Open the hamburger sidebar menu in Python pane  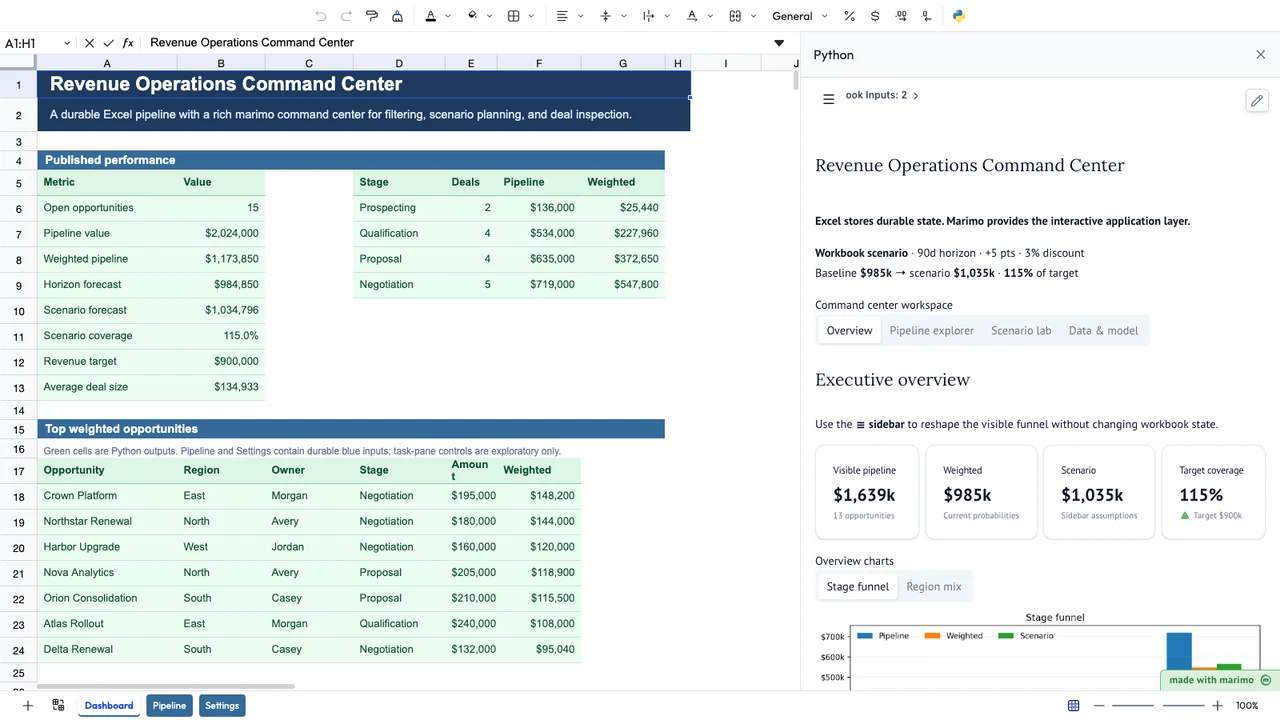click(828, 99)
